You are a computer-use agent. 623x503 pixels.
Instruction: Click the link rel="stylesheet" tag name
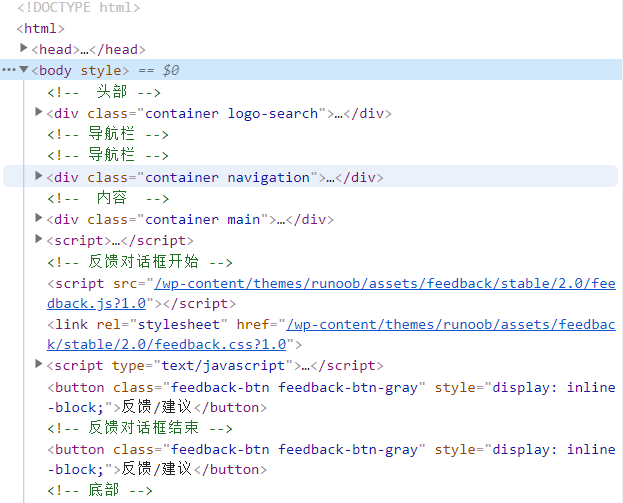72,325
